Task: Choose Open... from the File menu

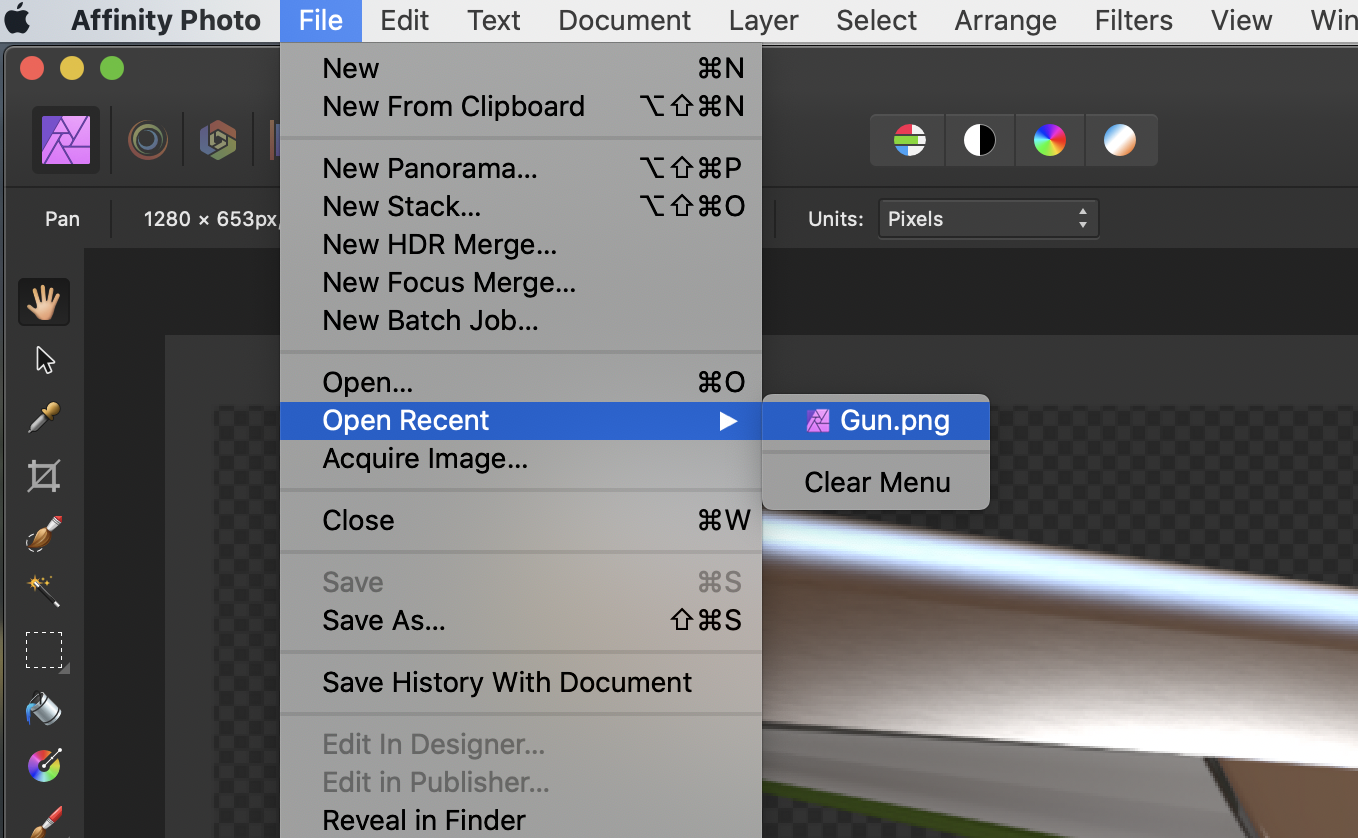Action: [x=521, y=382]
